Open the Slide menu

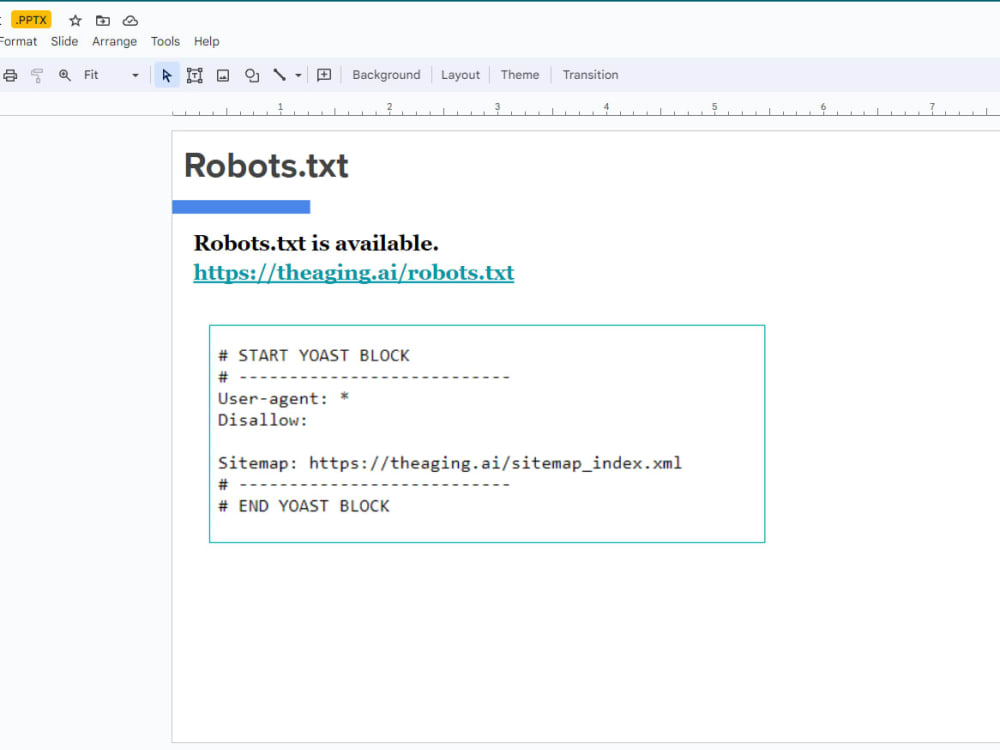(64, 41)
